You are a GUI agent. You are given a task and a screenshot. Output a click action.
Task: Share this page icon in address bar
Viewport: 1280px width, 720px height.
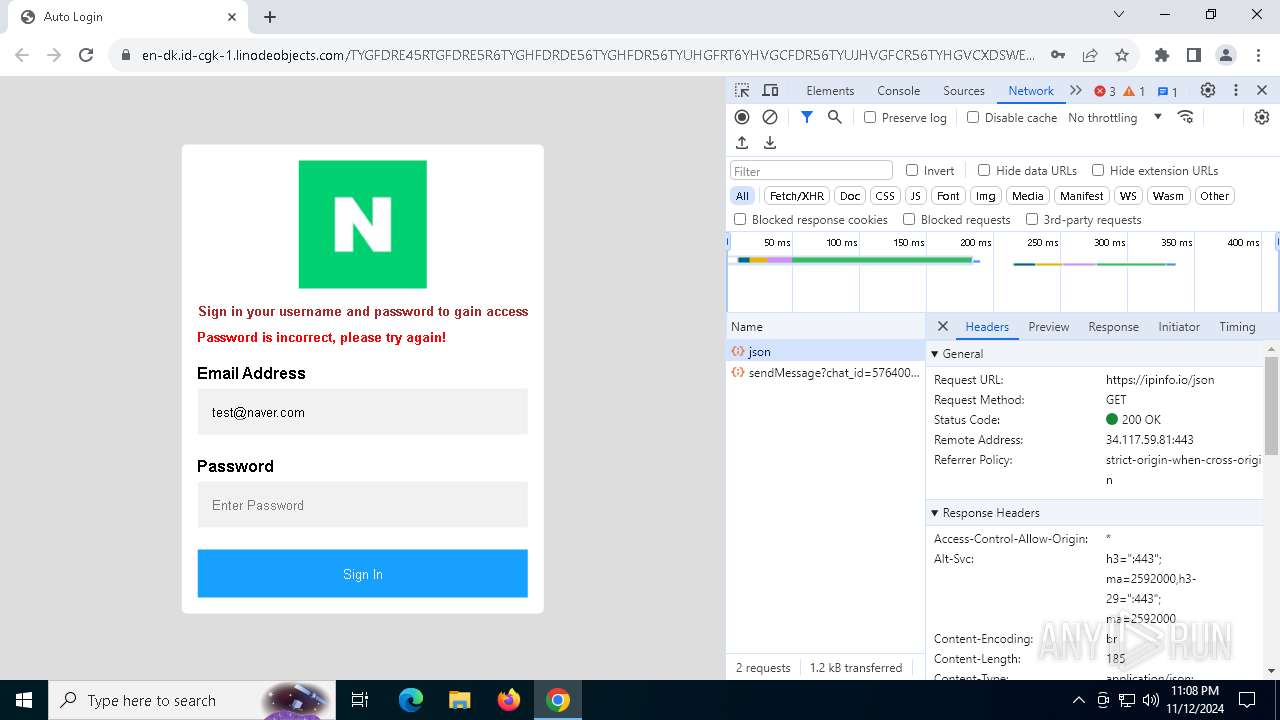pos(1090,55)
